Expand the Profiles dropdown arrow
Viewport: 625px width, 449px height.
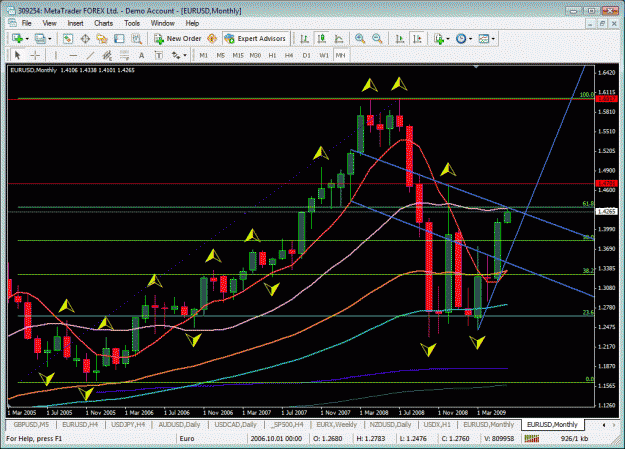point(50,39)
